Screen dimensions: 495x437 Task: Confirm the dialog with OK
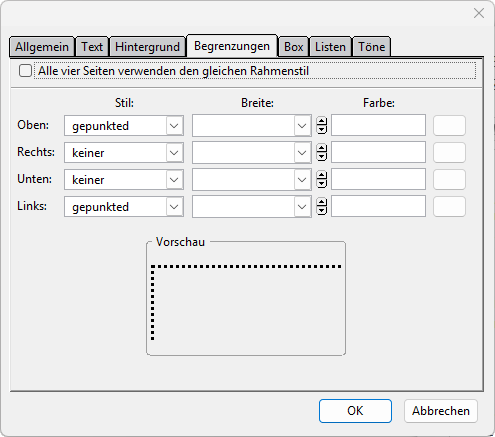pyautogui.click(x=355, y=411)
